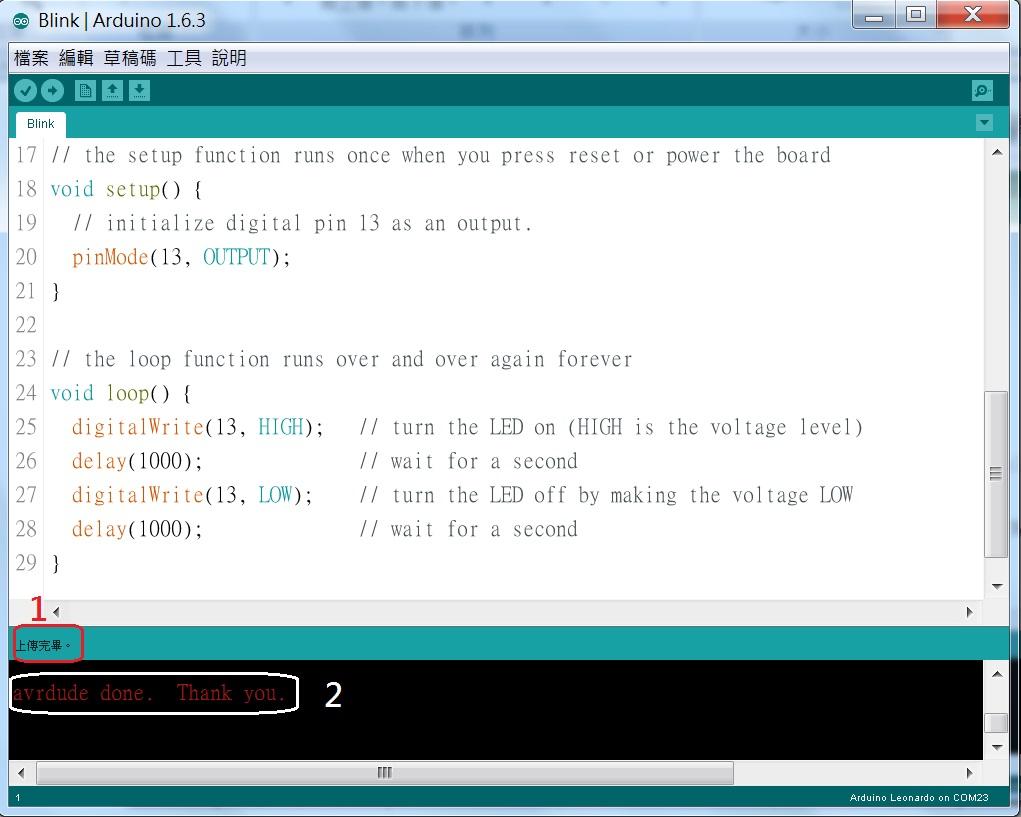Click the Verify checkmark button
The image size is (1021, 817).
click(x=25, y=90)
